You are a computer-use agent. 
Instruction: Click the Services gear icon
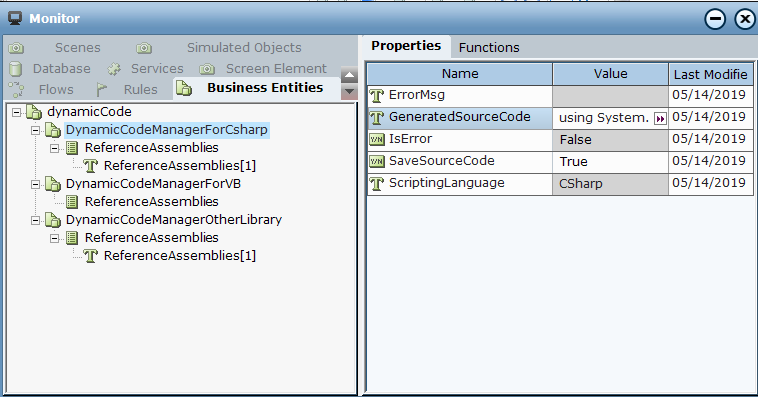114,69
